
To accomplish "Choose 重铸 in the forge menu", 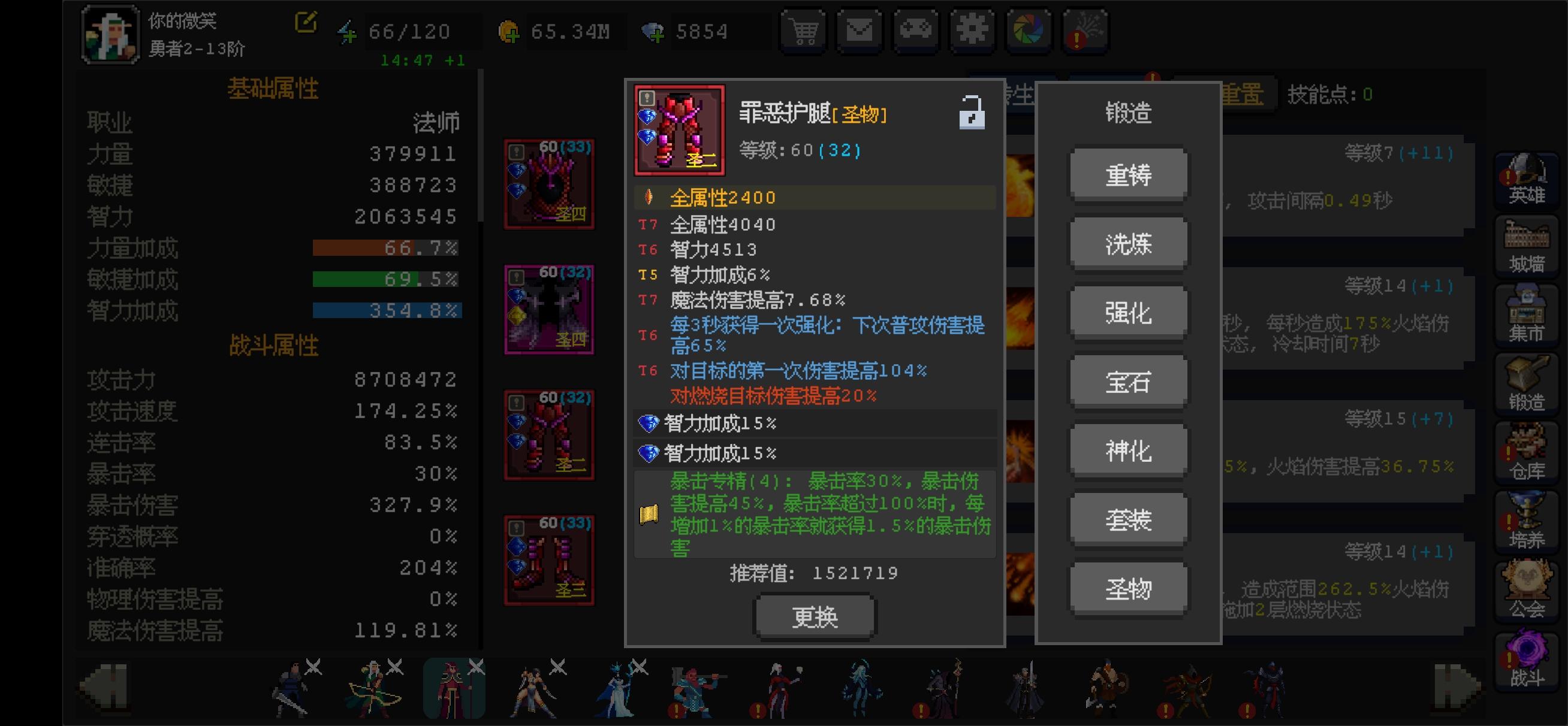I will [1129, 176].
